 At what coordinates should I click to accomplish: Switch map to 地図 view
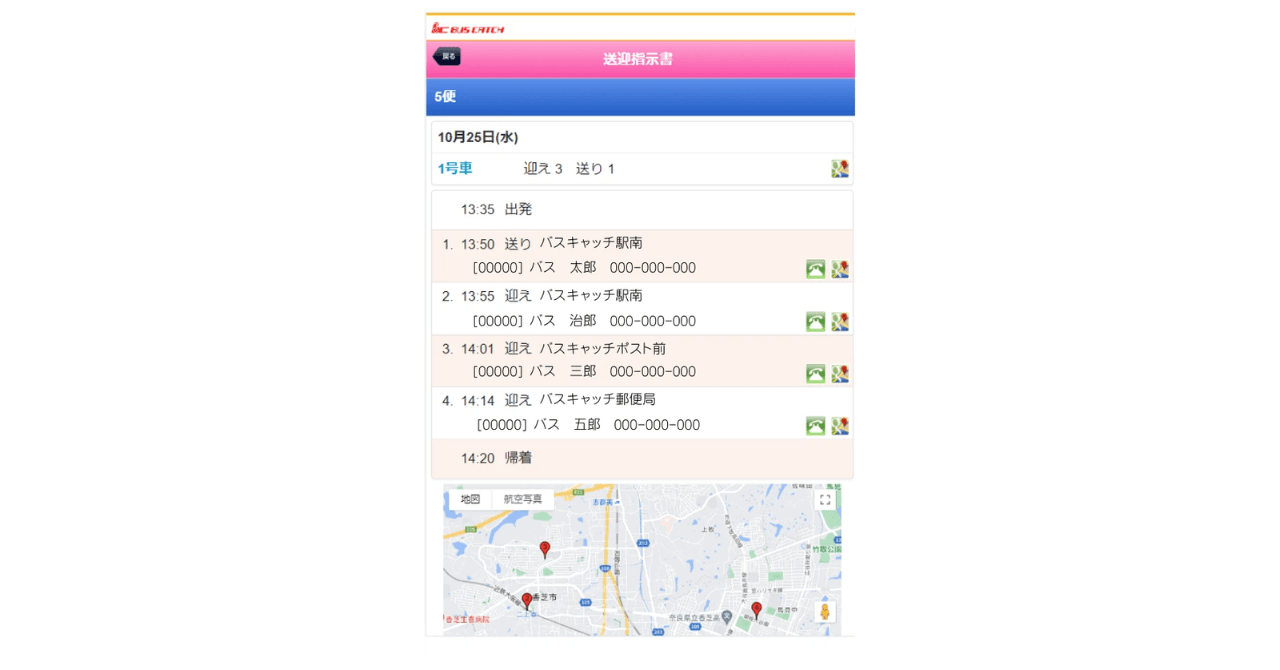pyautogui.click(x=470, y=499)
